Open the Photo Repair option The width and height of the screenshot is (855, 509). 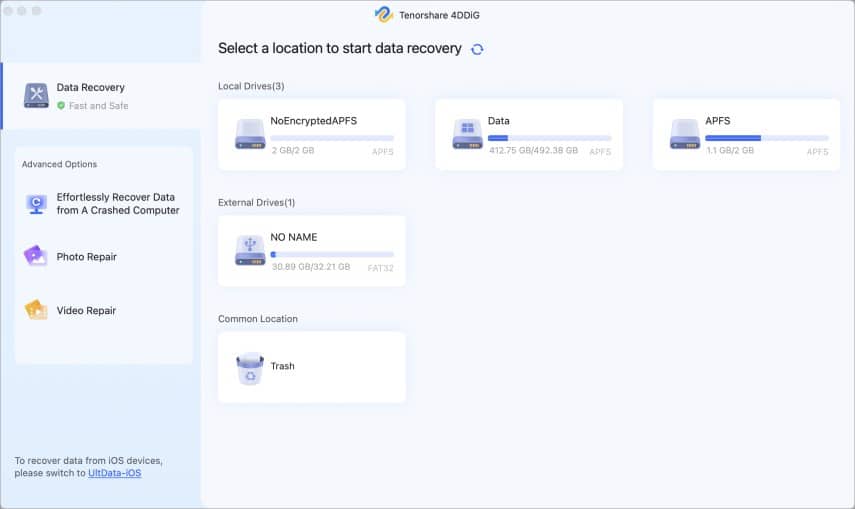(x=104, y=256)
